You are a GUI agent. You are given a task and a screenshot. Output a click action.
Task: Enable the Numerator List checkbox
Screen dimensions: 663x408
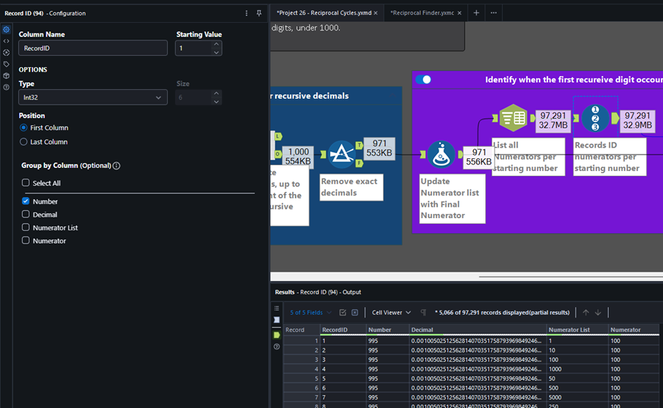click(x=26, y=227)
